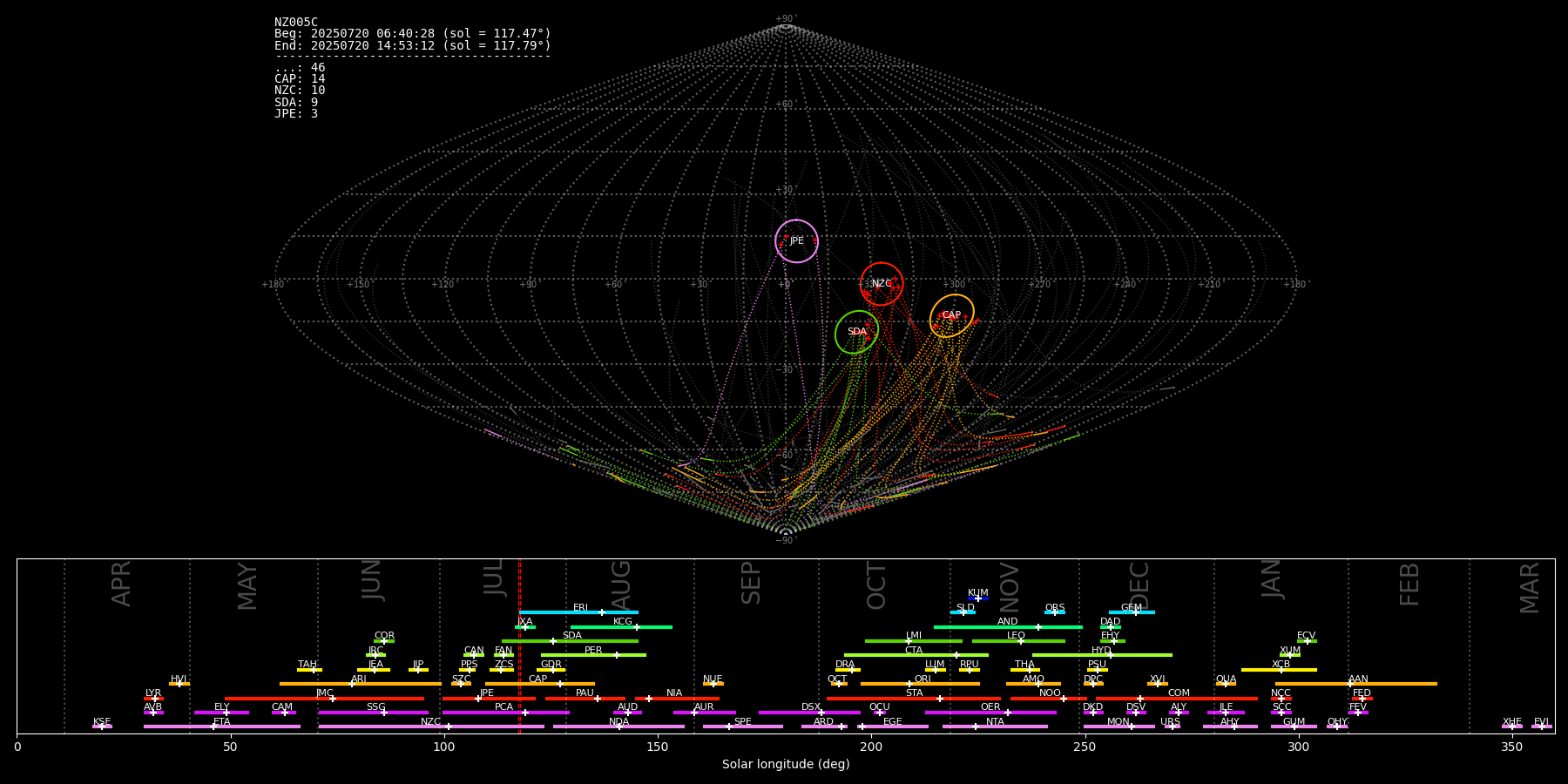Click the 'CAP: 14' legend count
Viewport: 1568px width, 784px height.
point(300,79)
